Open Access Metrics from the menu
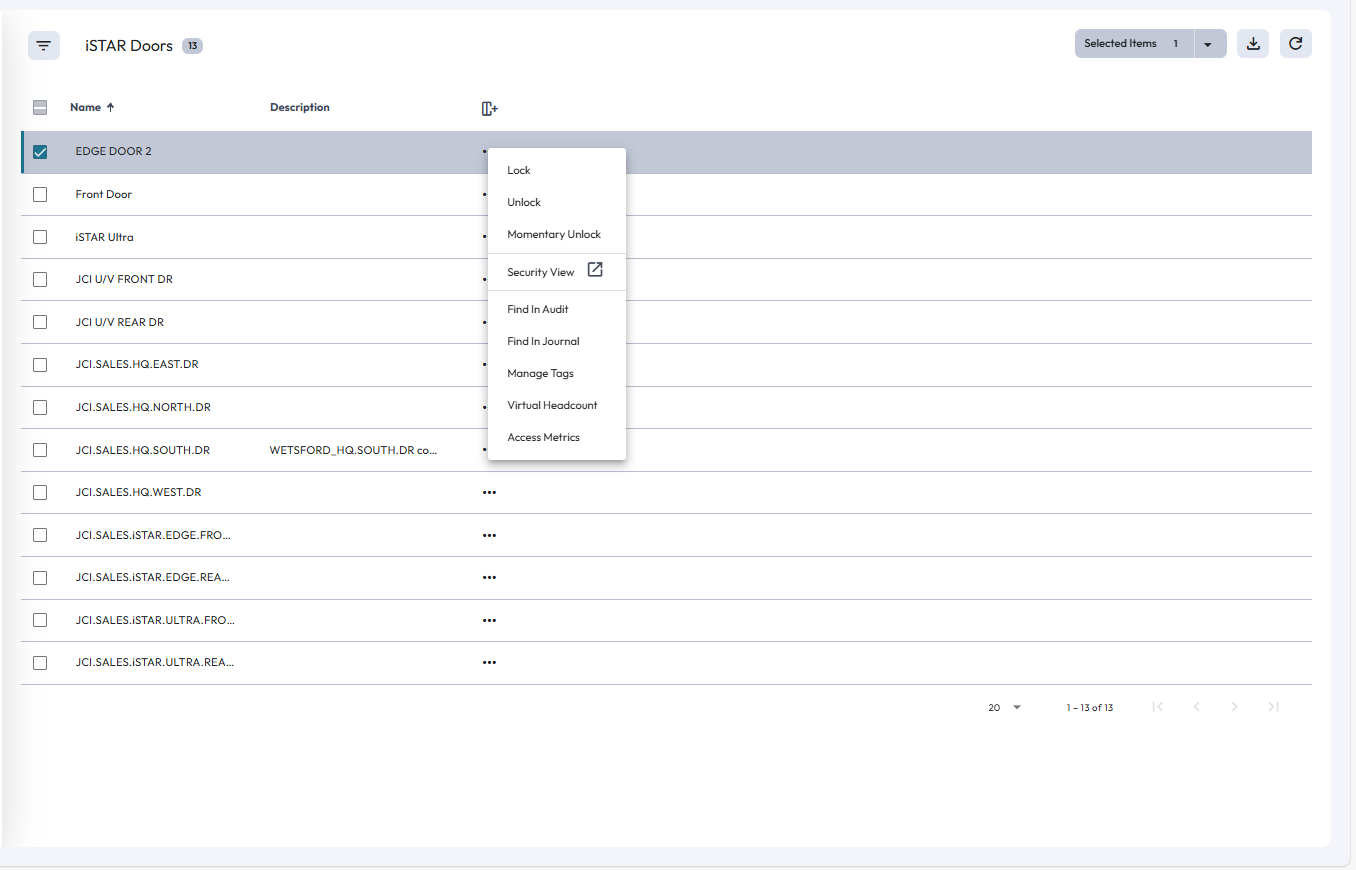 tap(543, 437)
